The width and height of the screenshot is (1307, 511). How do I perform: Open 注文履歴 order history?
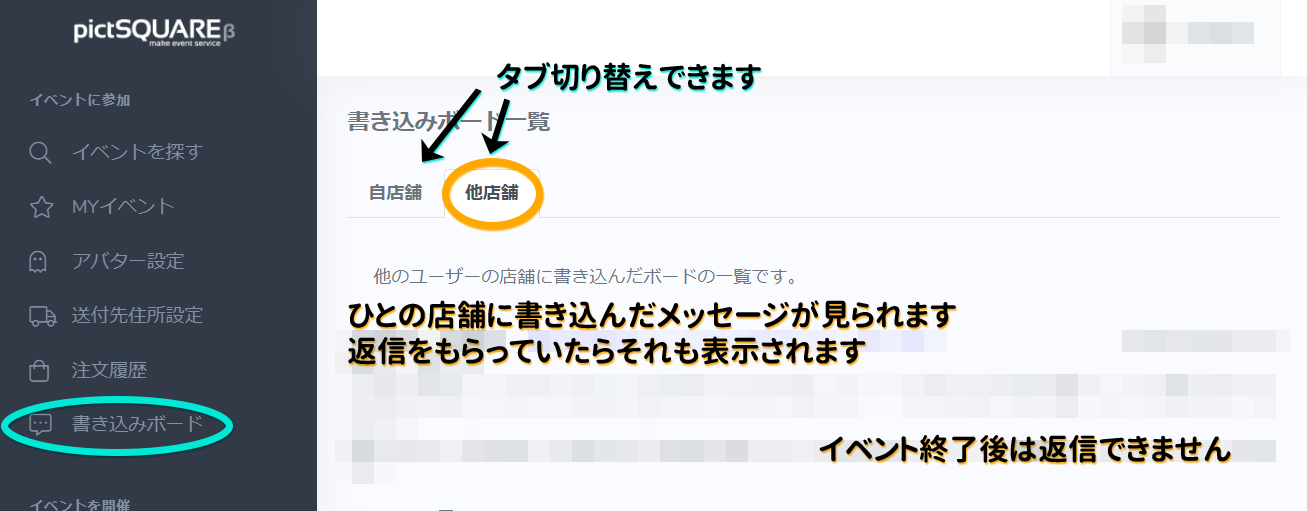point(109,370)
